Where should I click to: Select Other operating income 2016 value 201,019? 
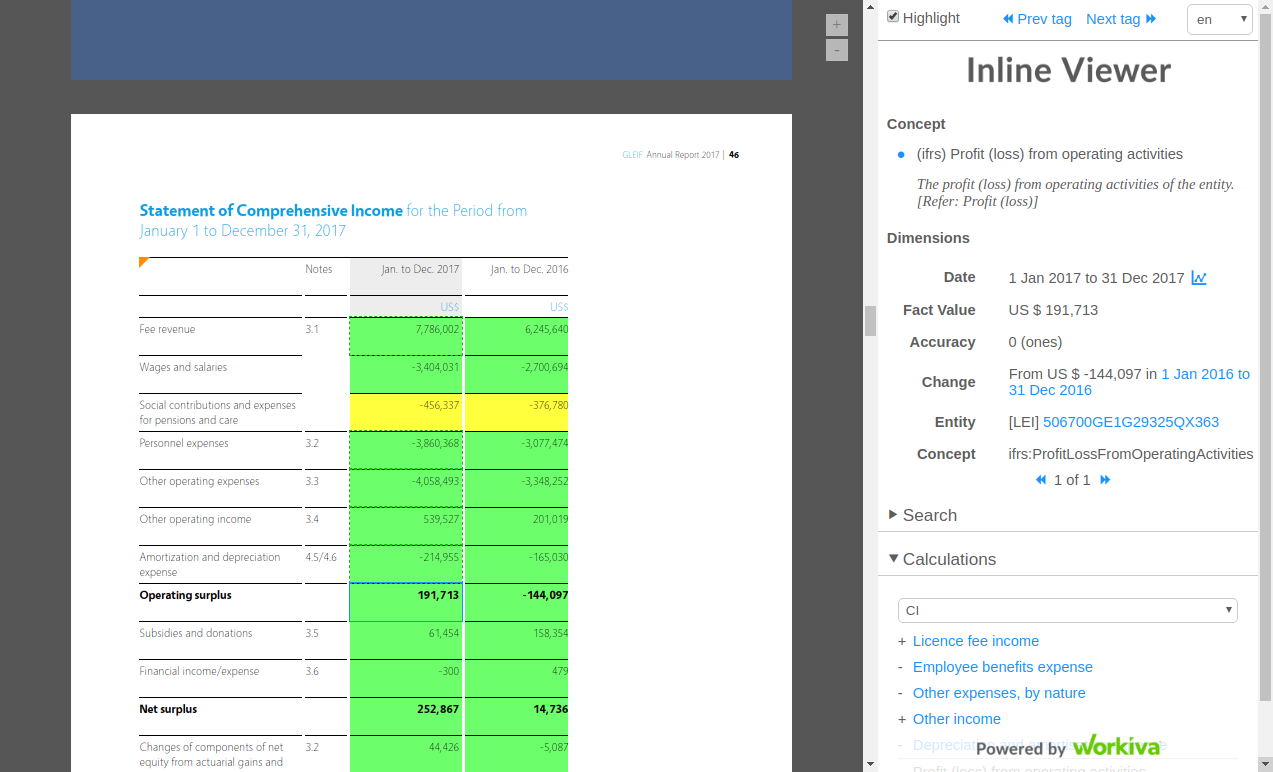(517, 527)
